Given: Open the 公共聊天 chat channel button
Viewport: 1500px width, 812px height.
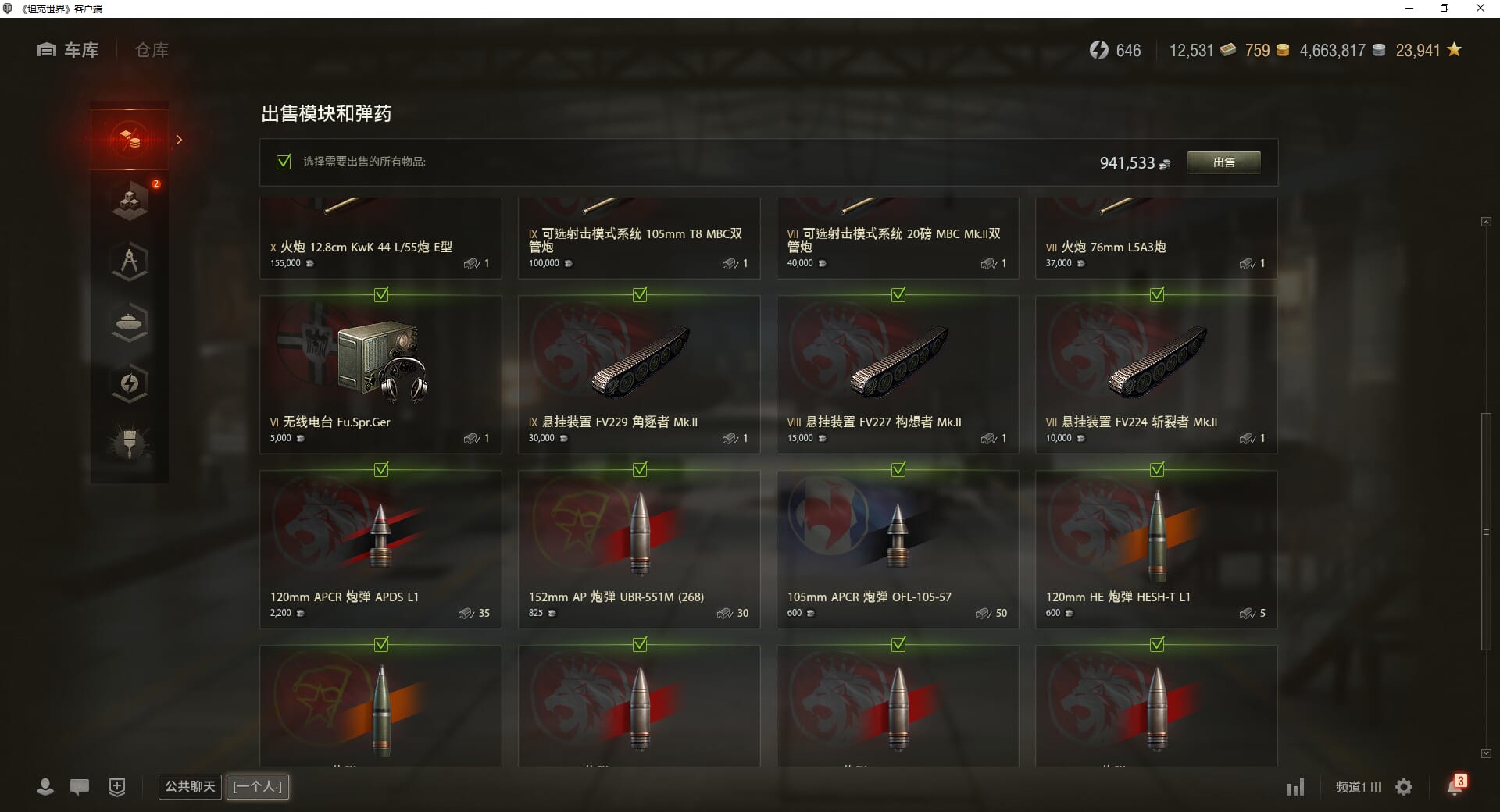Looking at the screenshot, I should click(190, 786).
